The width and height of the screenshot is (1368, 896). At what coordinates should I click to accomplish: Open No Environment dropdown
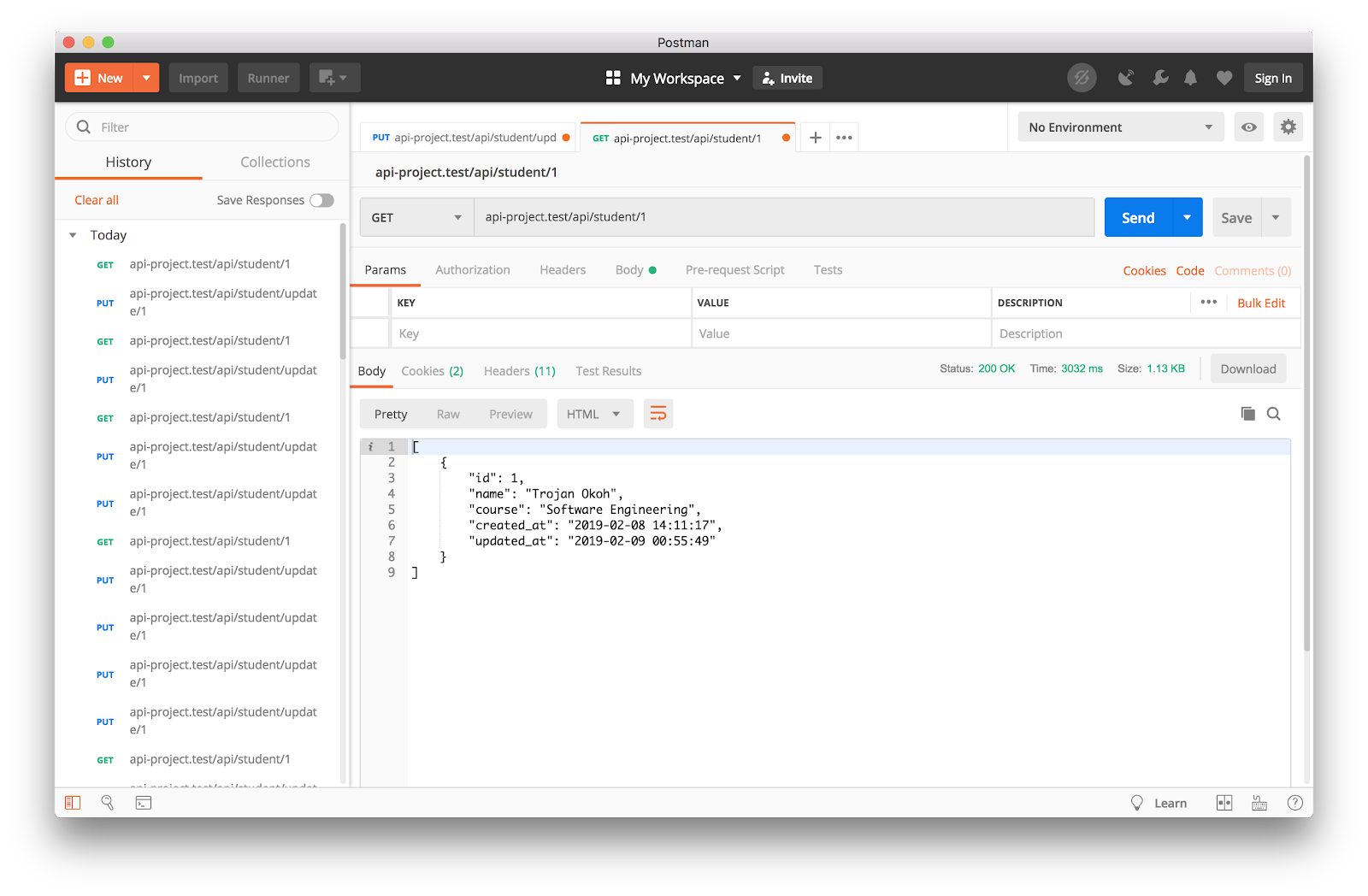[x=1121, y=127]
